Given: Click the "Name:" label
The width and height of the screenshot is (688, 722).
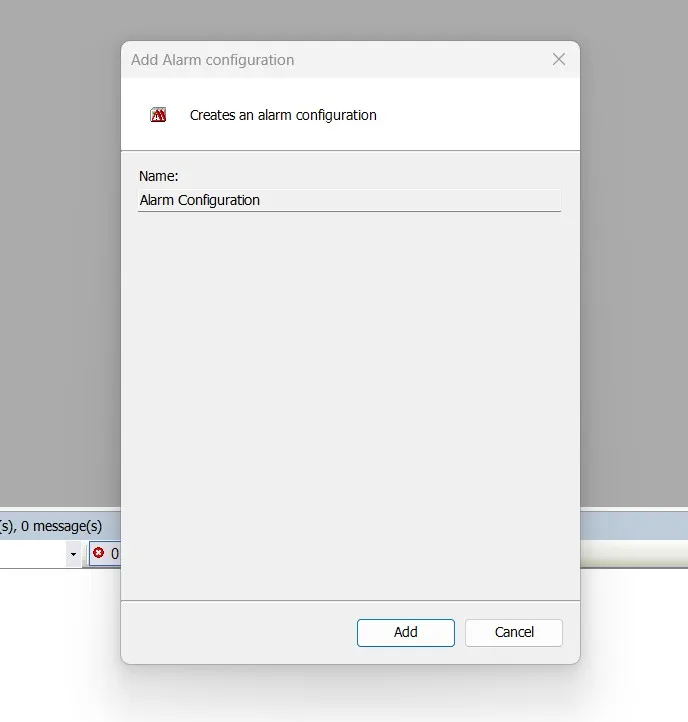Looking at the screenshot, I should (x=158, y=176).
